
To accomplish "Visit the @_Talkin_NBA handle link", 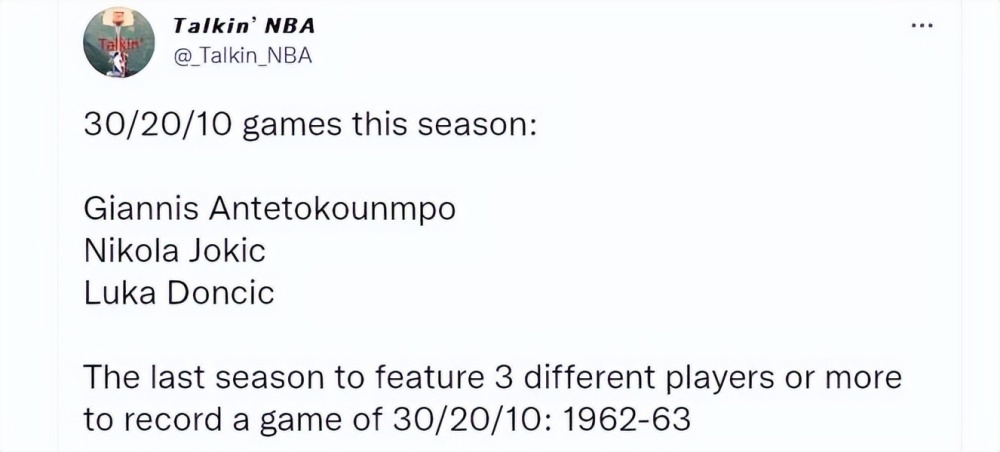I will click(x=242, y=57).
